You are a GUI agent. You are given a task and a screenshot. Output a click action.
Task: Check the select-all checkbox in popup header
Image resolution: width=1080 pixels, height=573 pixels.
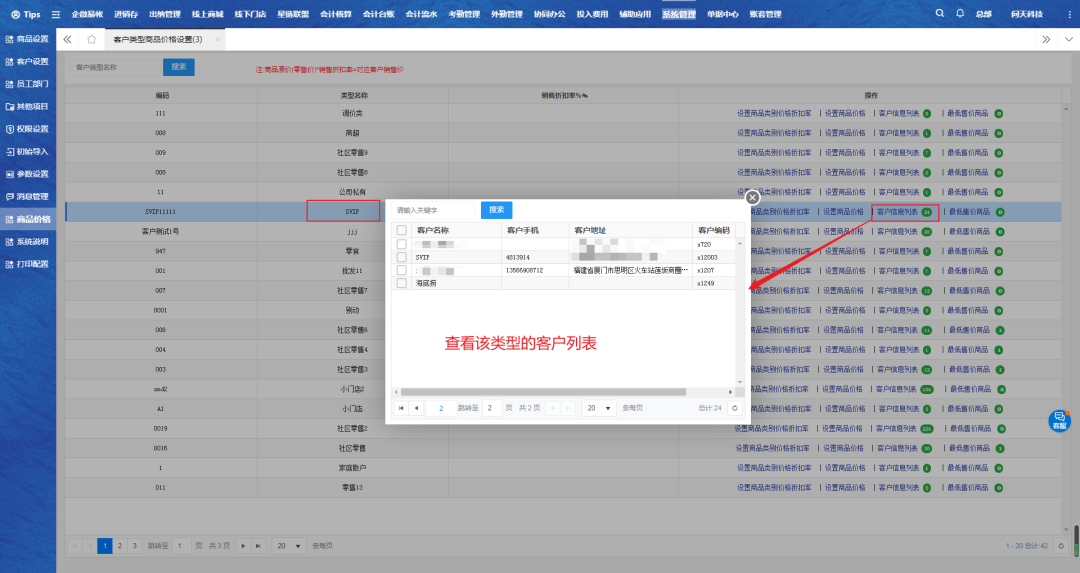click(x=402, y=230)
